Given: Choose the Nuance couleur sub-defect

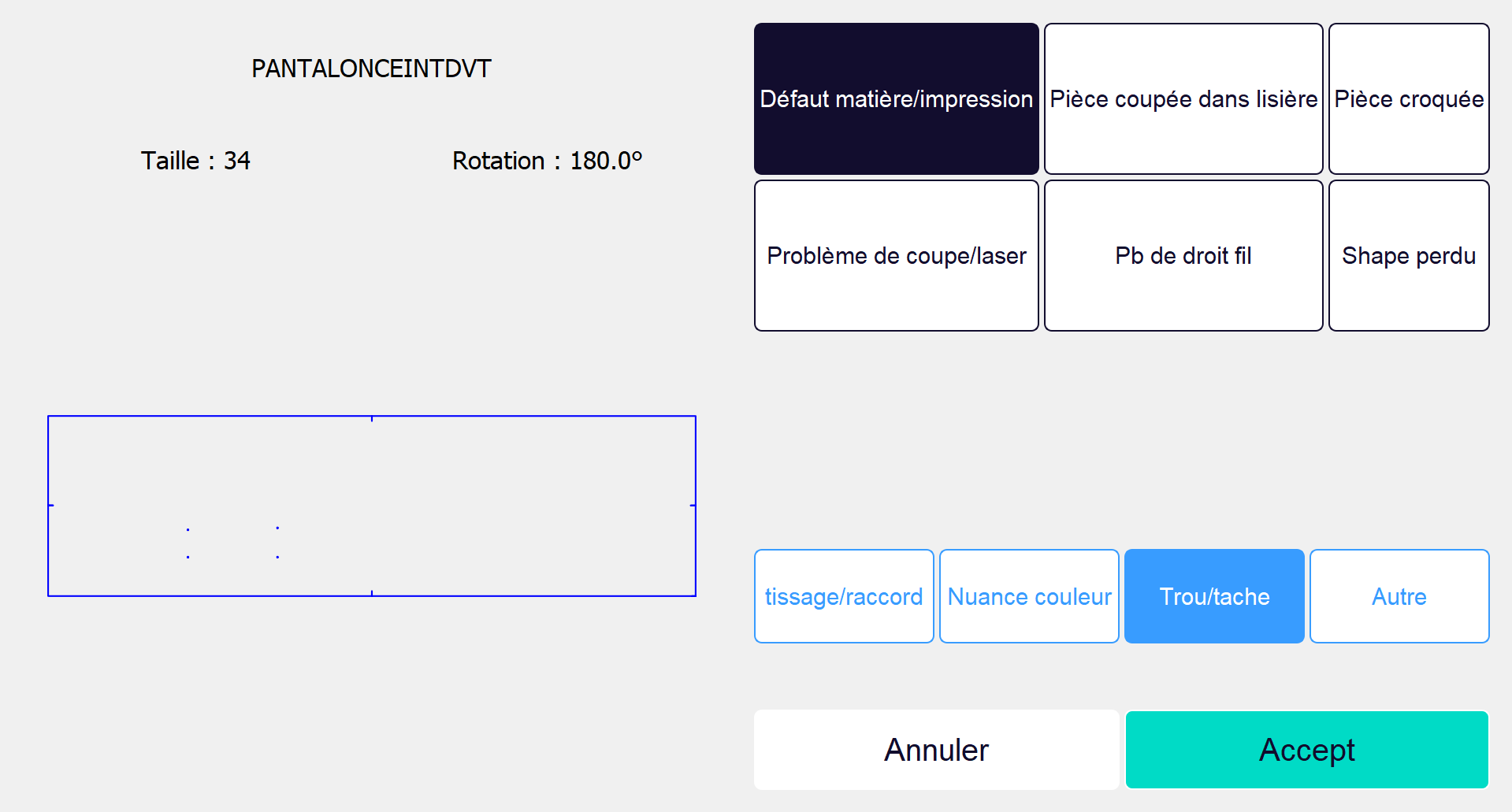Looking at the screenshot, I should (1029, 596).
